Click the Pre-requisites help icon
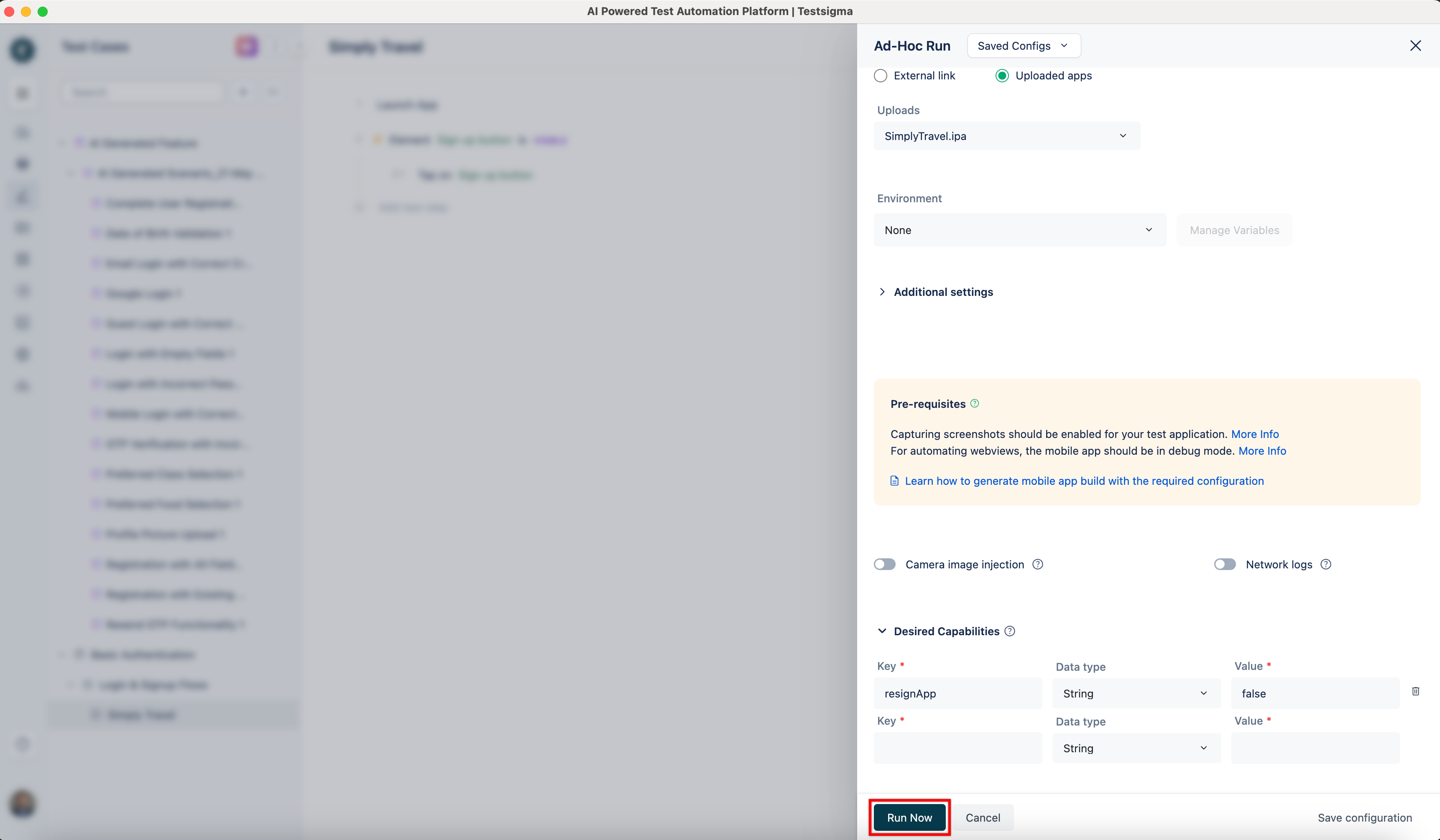1440x840 pixels. (975, 404)
